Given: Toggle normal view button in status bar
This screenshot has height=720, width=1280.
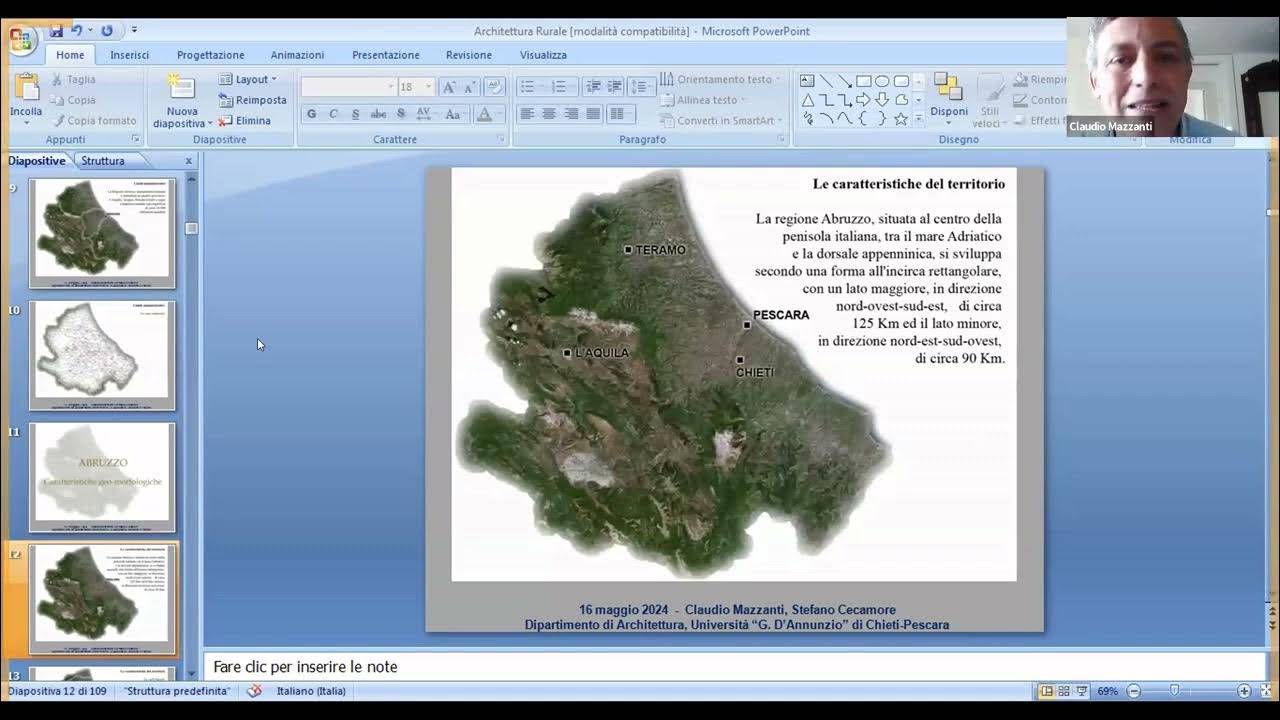Looking at the screenshot, I should point(1046,691).
